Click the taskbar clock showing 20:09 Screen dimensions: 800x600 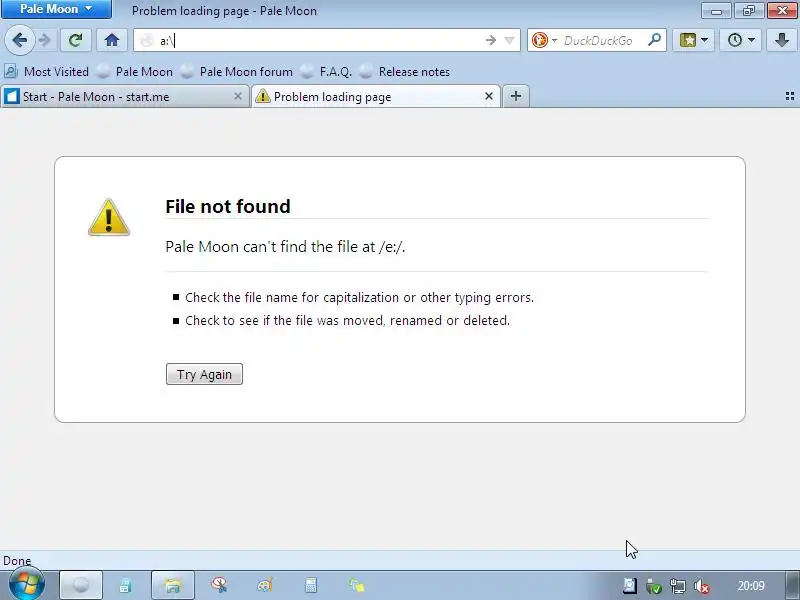751,586
